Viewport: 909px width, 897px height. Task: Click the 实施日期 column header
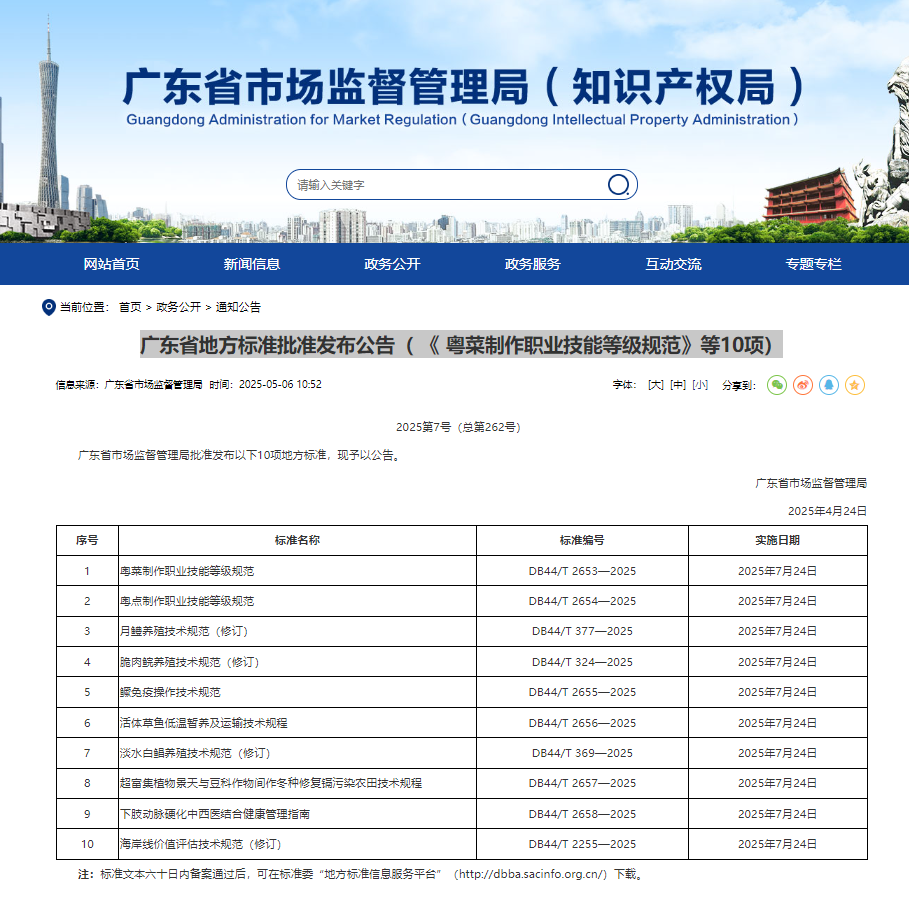pos(777,540)
